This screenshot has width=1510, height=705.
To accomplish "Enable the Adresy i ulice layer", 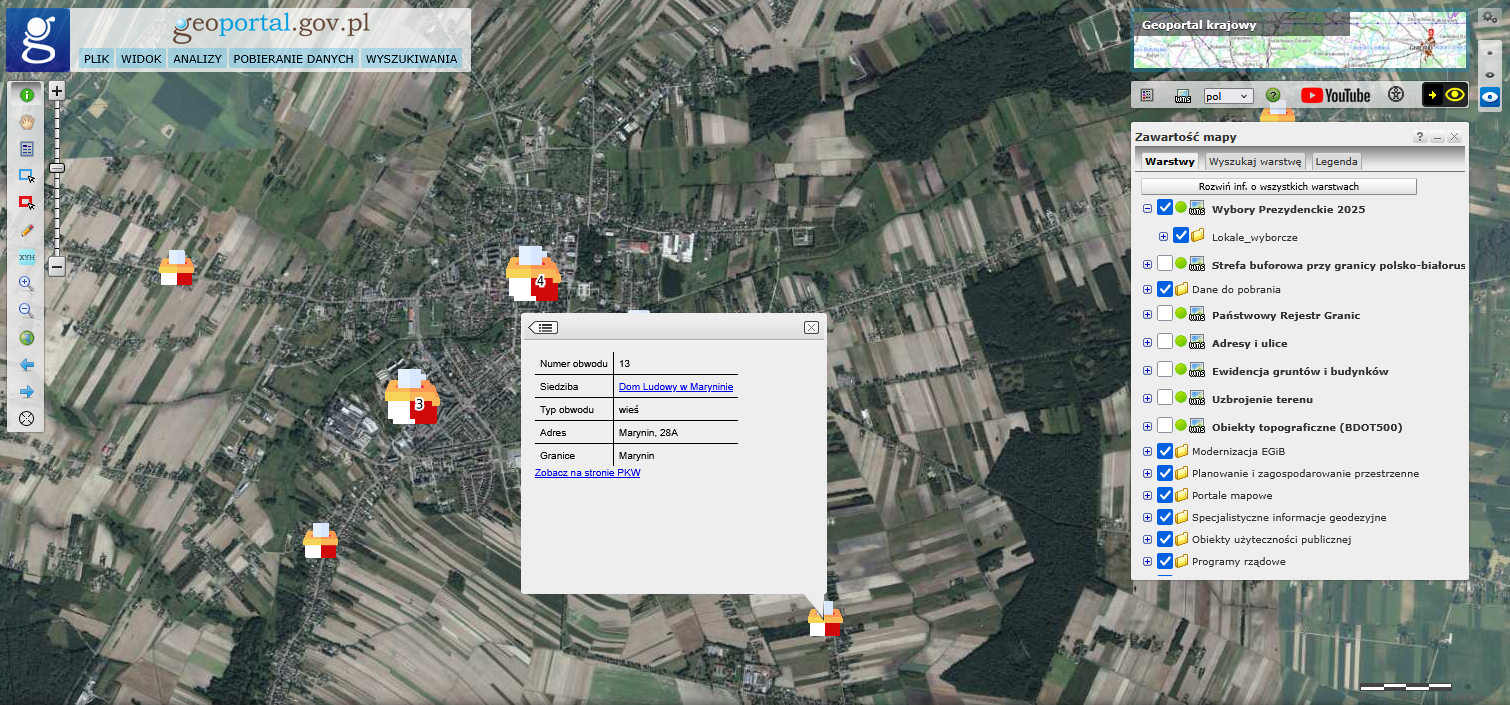I will [x=1165, y=342].
